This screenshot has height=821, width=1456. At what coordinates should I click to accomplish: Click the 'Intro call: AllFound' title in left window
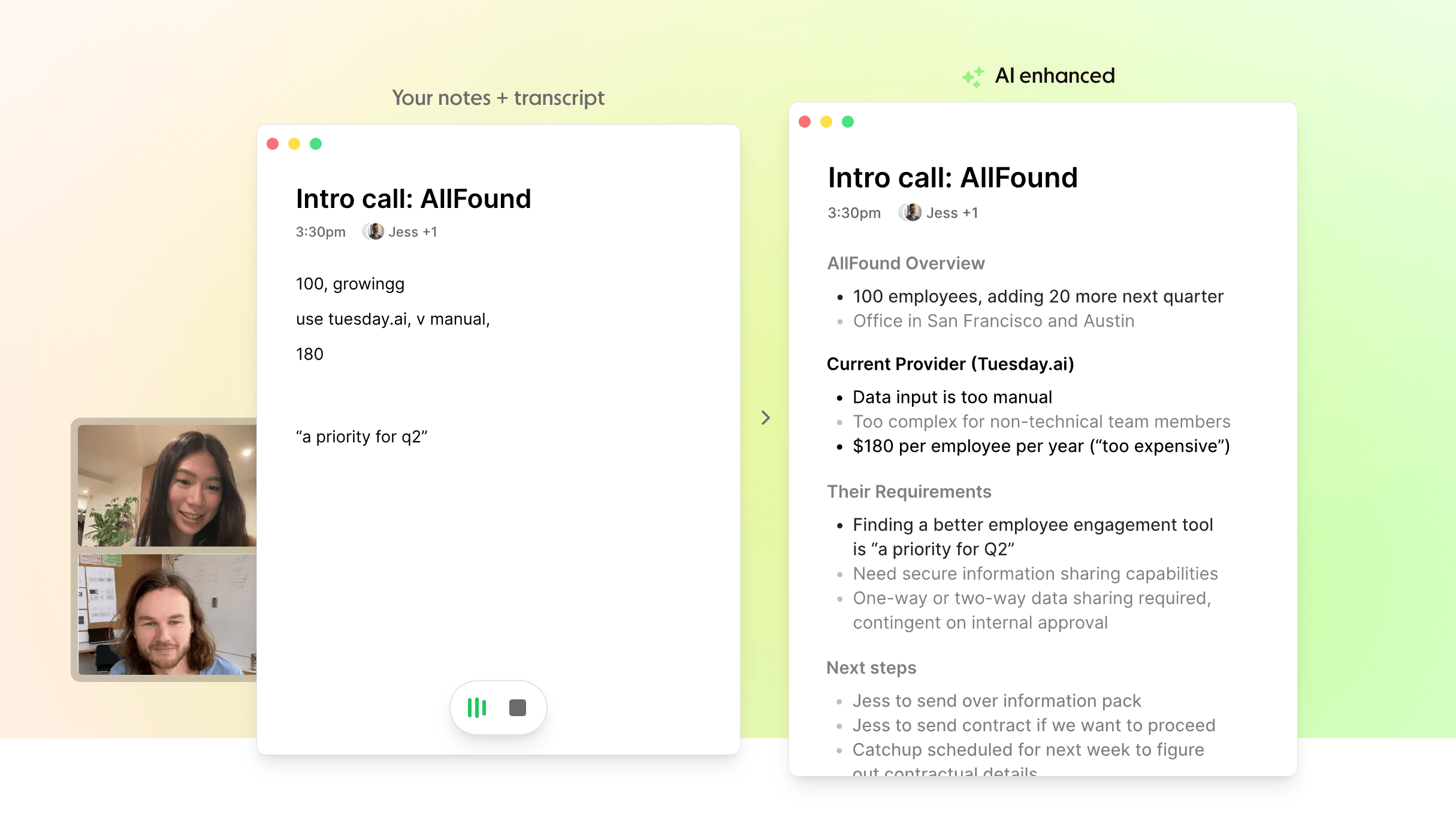tap(413, 199)
